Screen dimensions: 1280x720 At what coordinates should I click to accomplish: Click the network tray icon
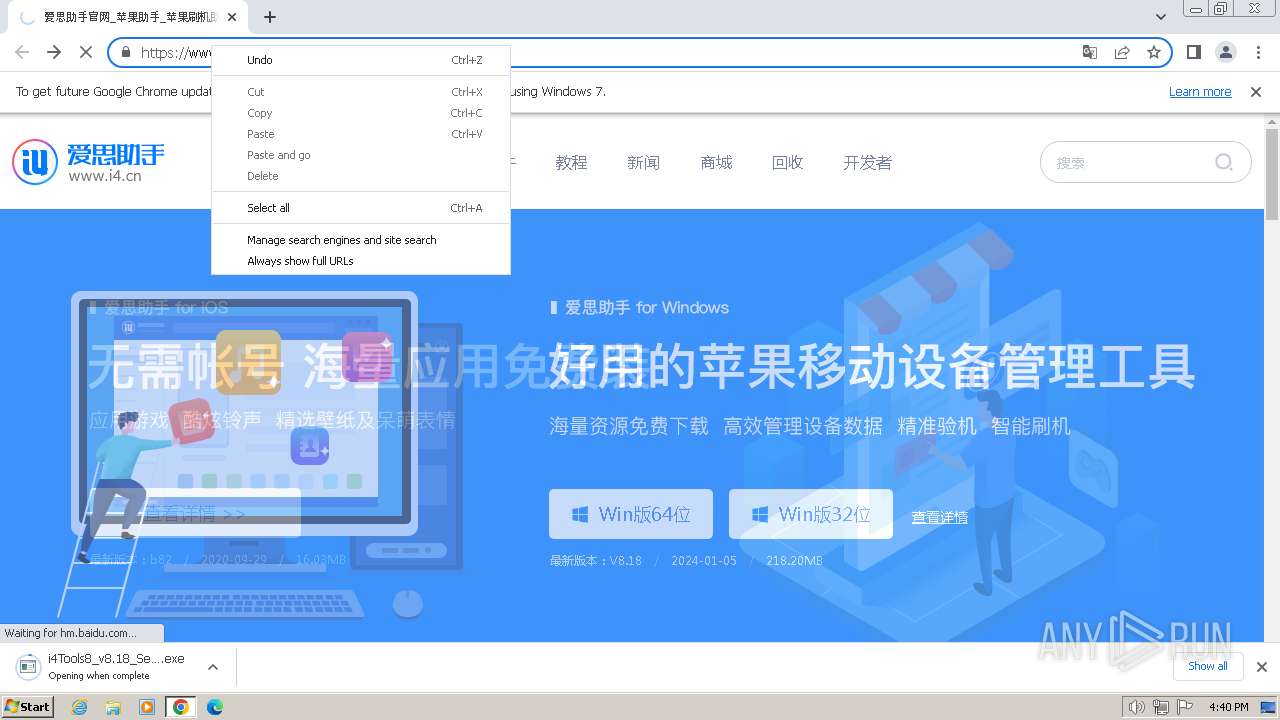pyautogui.click(x=1160, y=707)
